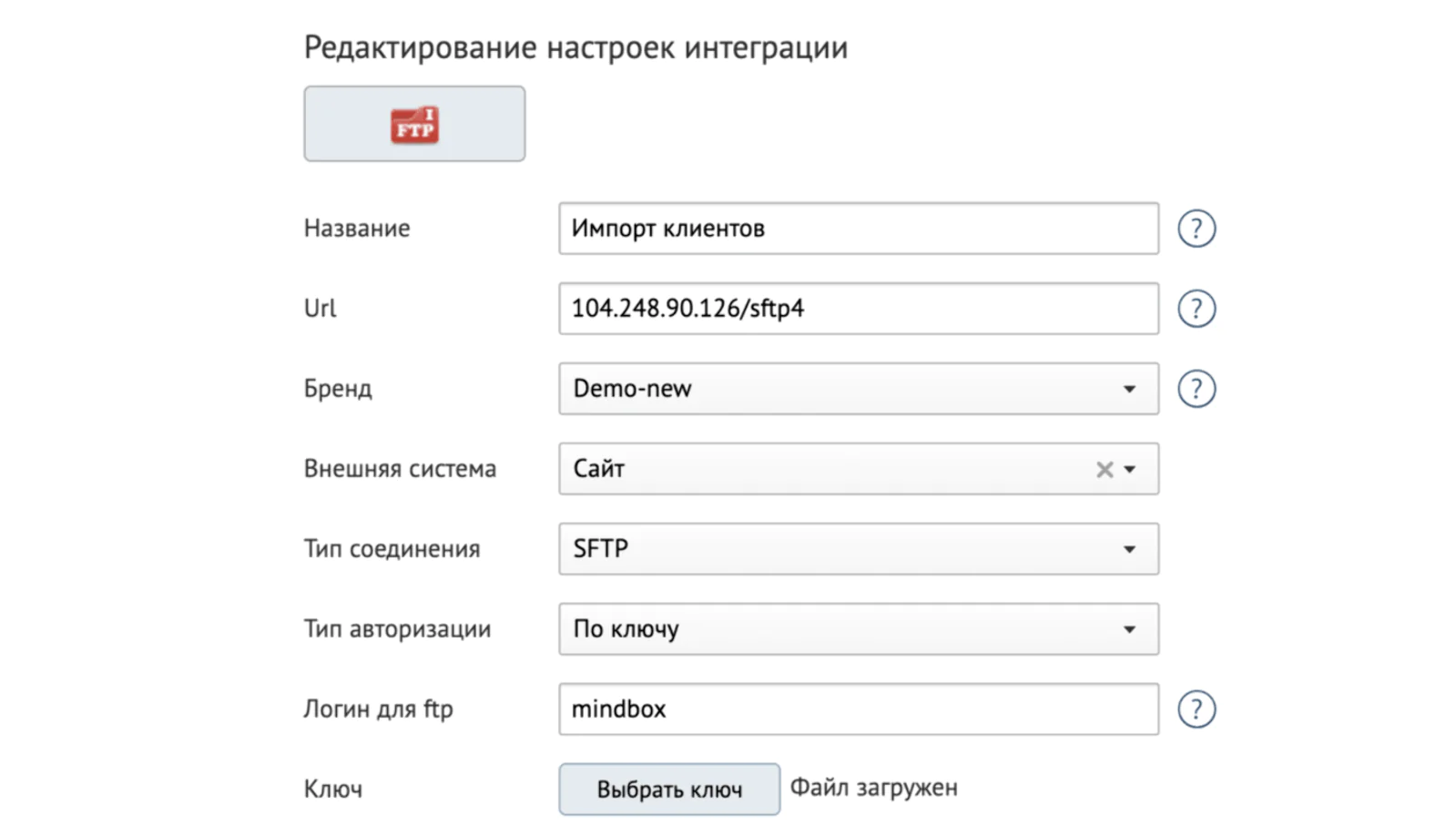Click the Ключ label
The height and width of the screenshot is (836, 1456).
coord(333,790)
